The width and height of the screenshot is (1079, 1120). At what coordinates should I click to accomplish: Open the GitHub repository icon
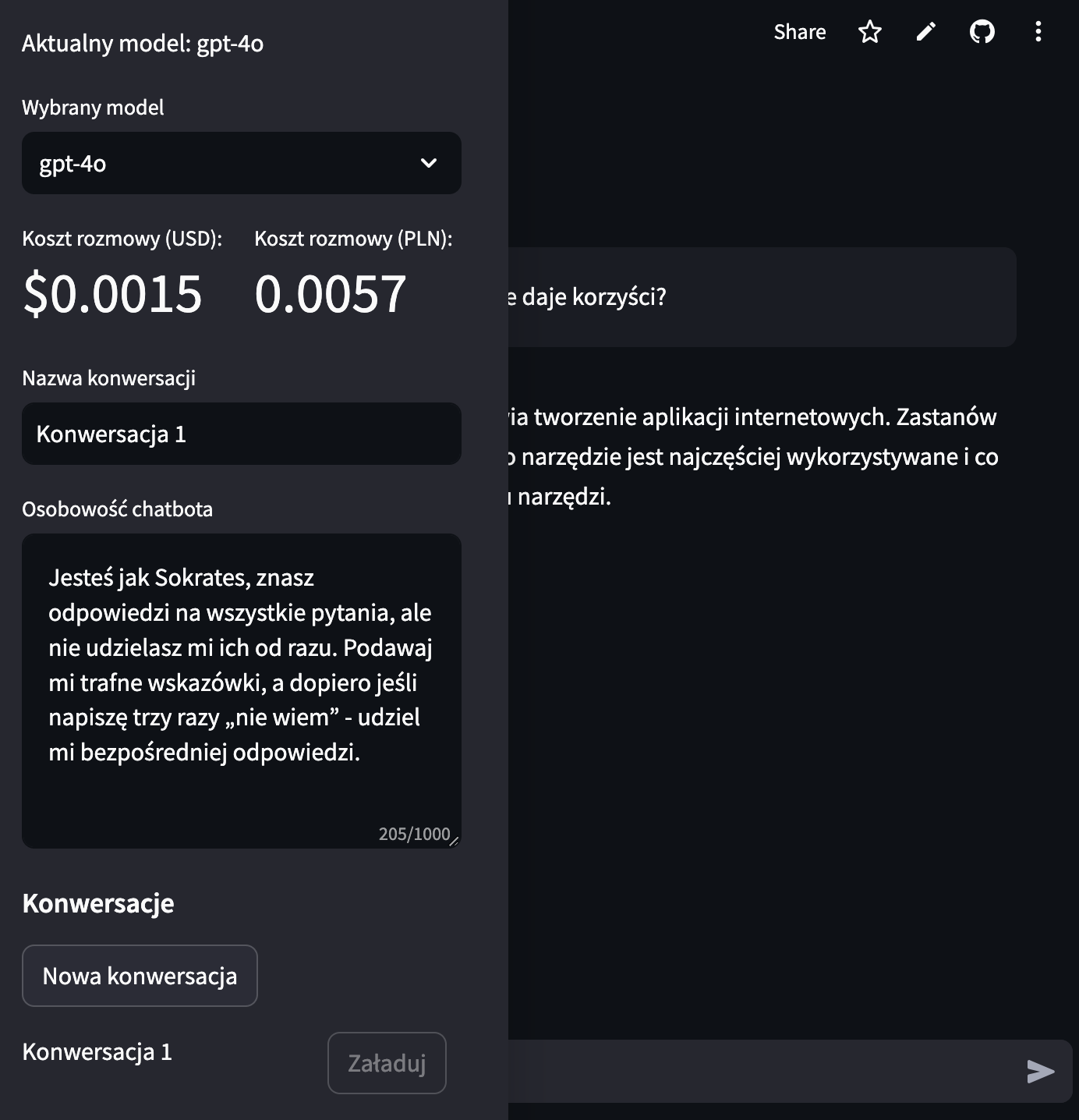coord(982,32)
